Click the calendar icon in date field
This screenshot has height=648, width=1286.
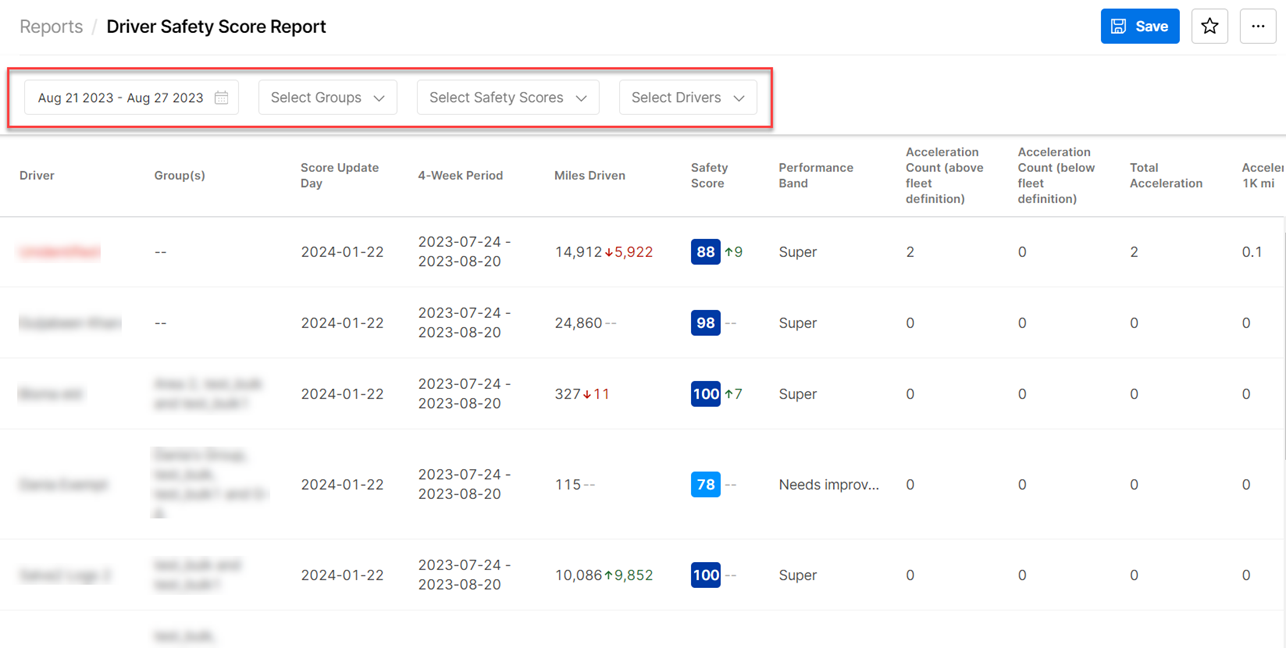pos(221,98)
